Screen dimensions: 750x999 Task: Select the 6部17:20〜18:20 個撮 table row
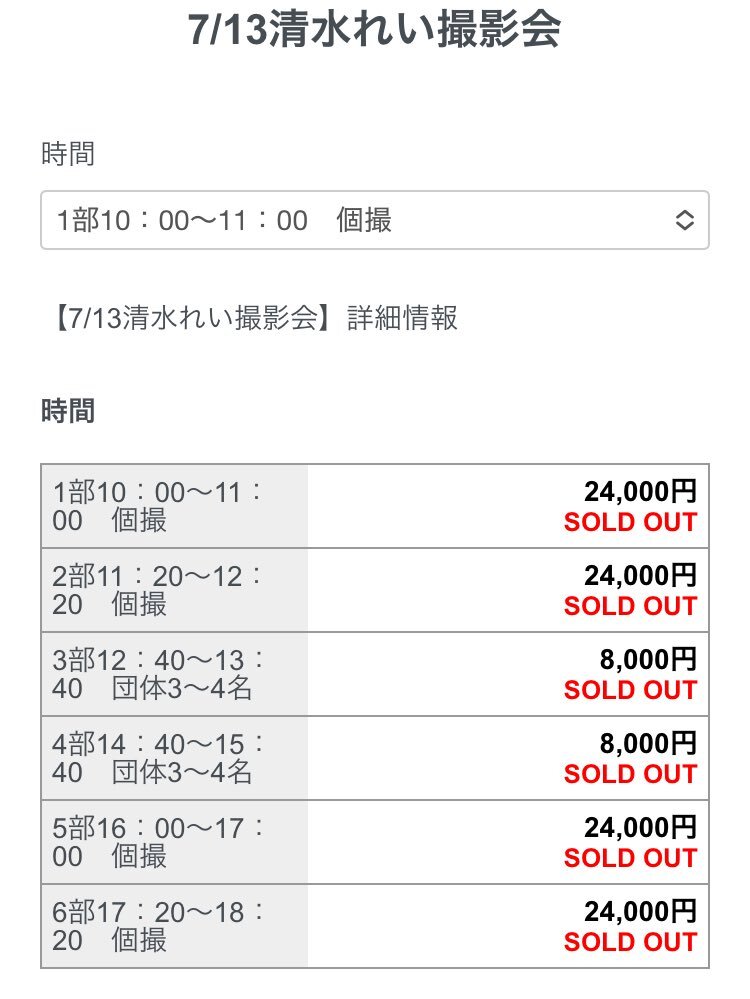click(375, 926)
